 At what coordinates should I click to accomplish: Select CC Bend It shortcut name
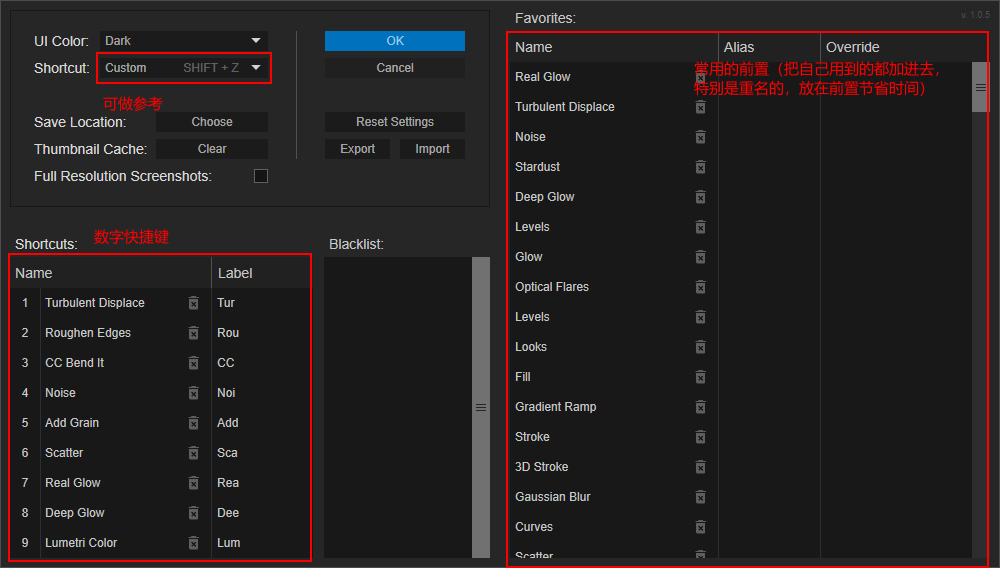(75, 363)
